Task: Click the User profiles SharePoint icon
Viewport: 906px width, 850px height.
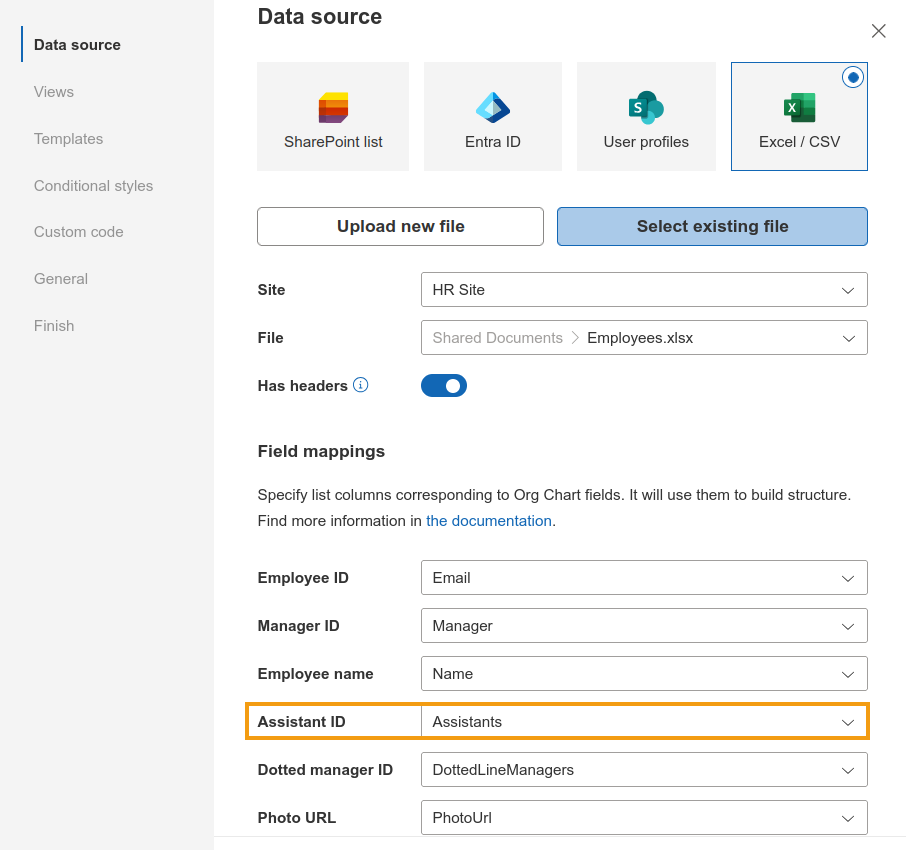Action: pyautogui.click(x=646, y=107)
